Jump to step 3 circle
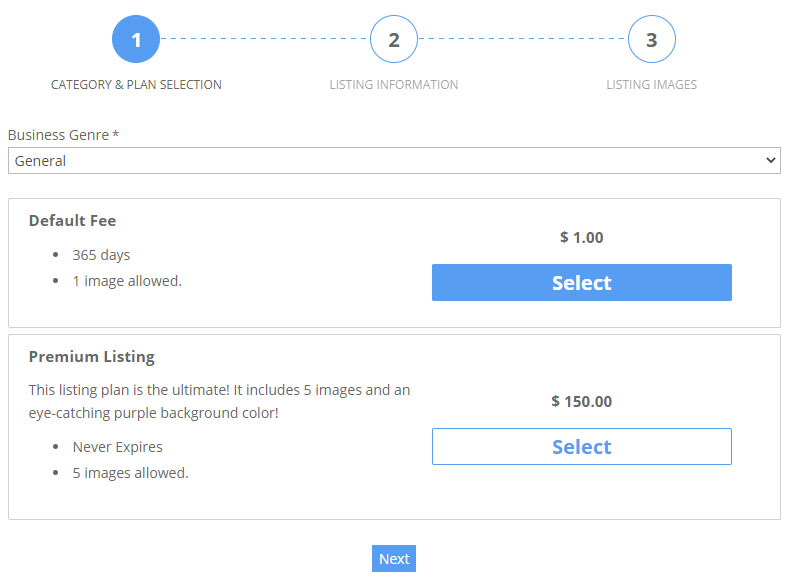This screenshot has width=791, height=582. tap(652, 39)
